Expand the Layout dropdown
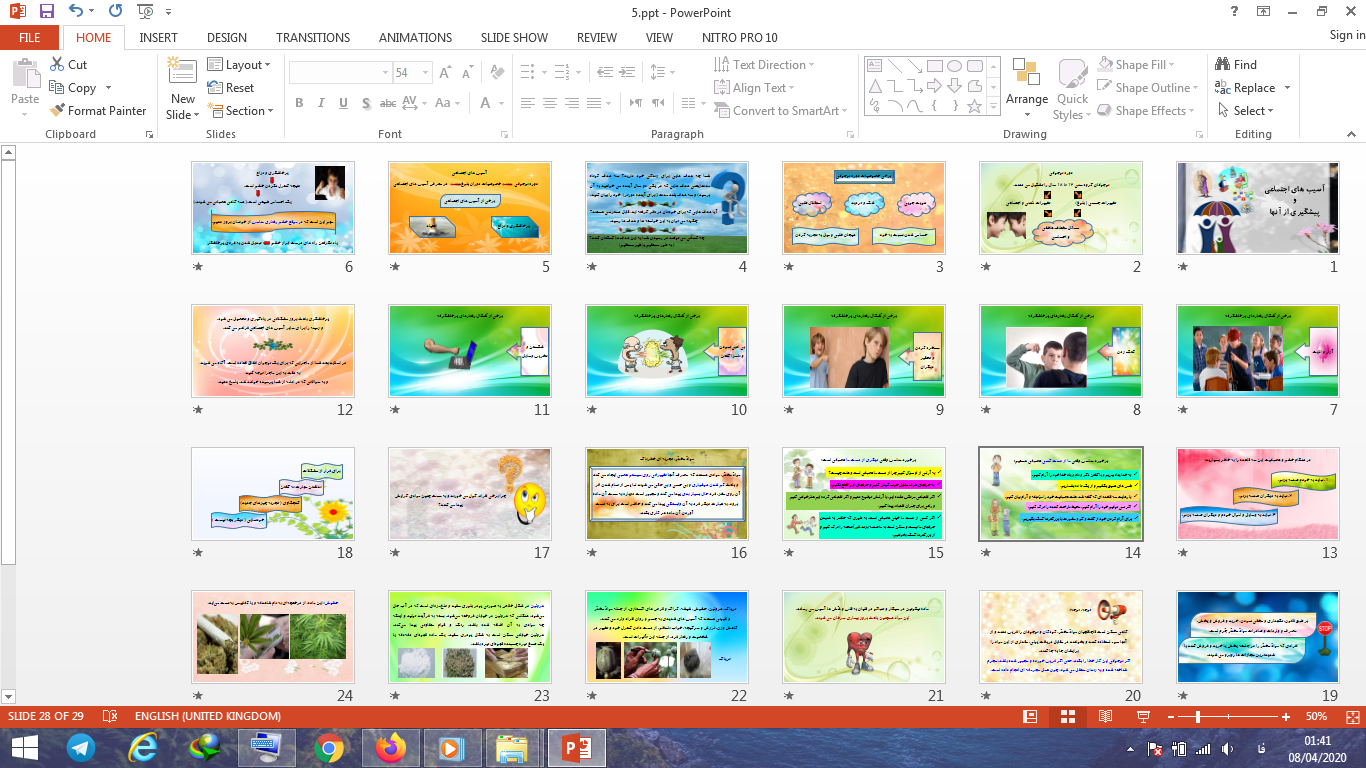1366x768 pixels. 240,64
